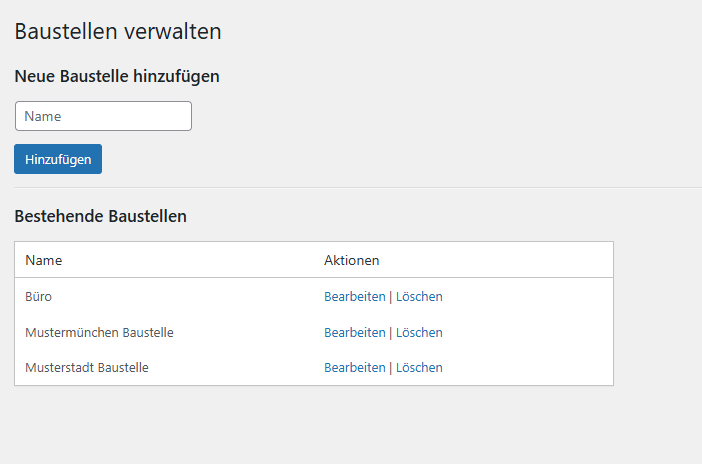The image size is (702, 464).
Task: Click the Name input field
Action: pyautogui.click(x=103, y=116)
